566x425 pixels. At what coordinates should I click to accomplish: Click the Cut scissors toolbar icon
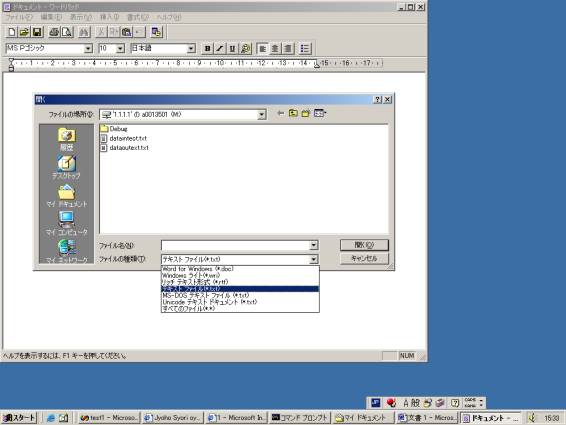coord(101,32)
